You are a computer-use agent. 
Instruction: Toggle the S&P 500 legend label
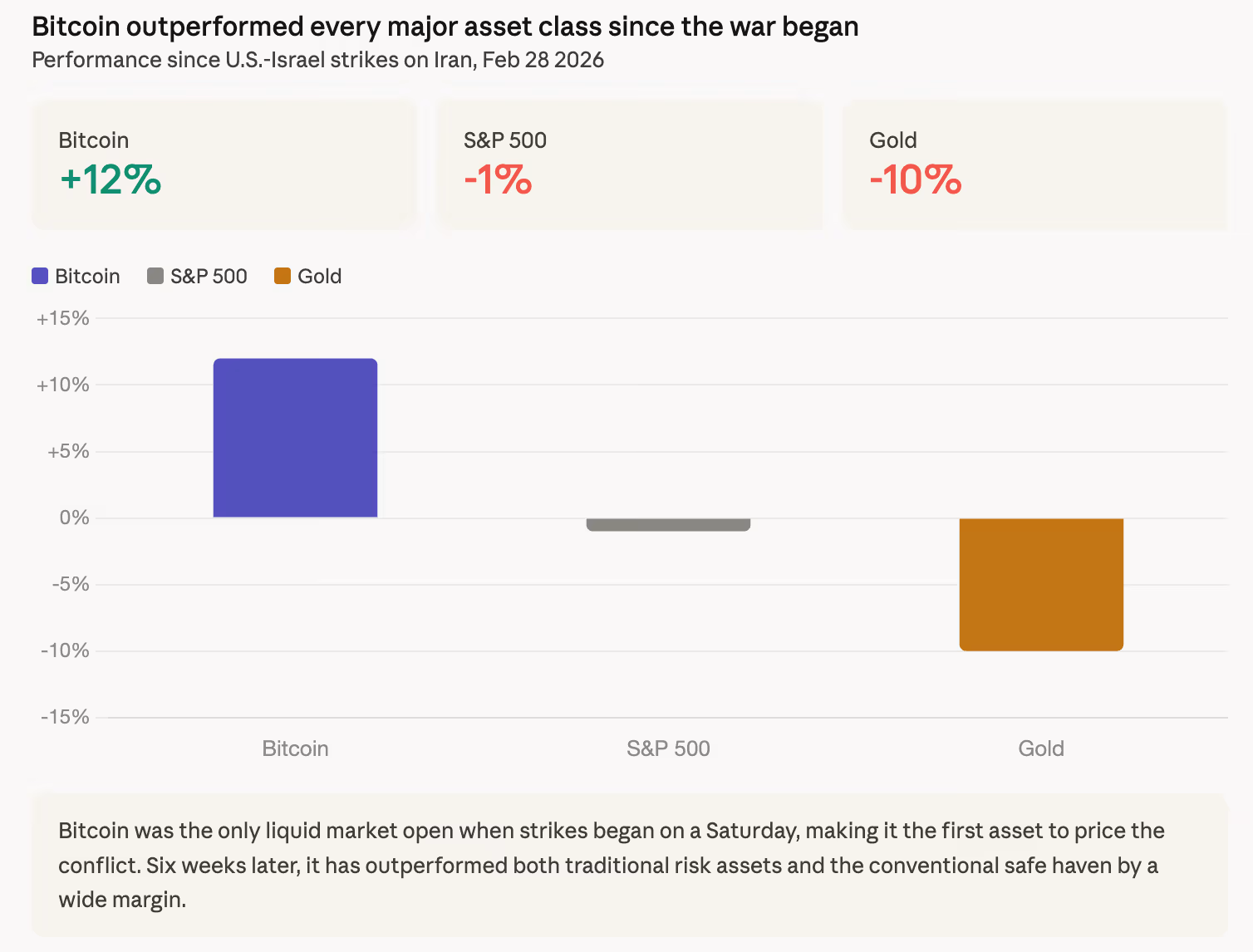point(209,277)
